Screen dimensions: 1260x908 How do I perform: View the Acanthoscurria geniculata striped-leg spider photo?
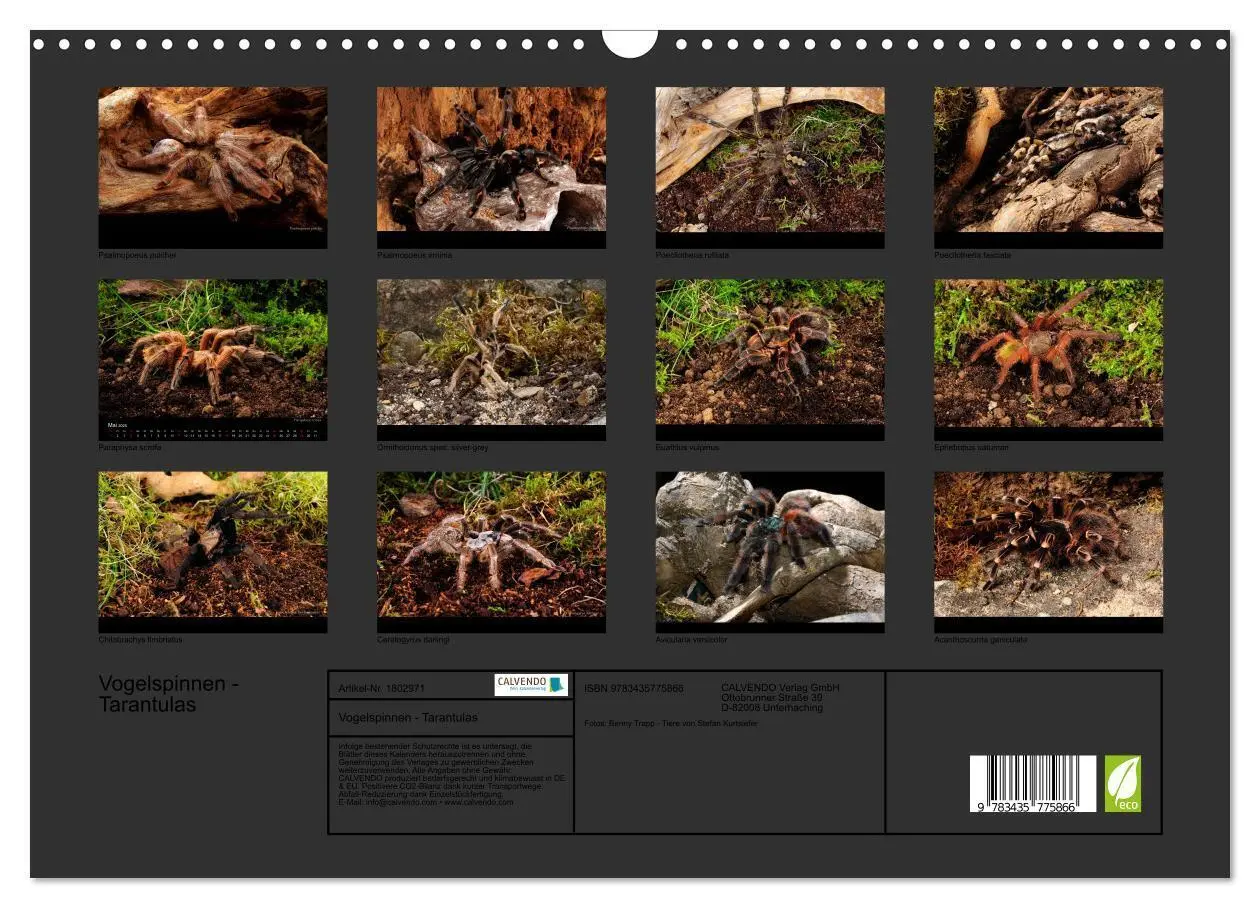(1048, 552)
